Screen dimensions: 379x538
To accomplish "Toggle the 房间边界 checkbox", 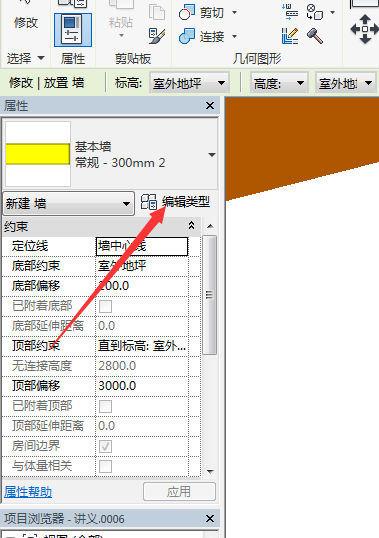I will point(105,446).
